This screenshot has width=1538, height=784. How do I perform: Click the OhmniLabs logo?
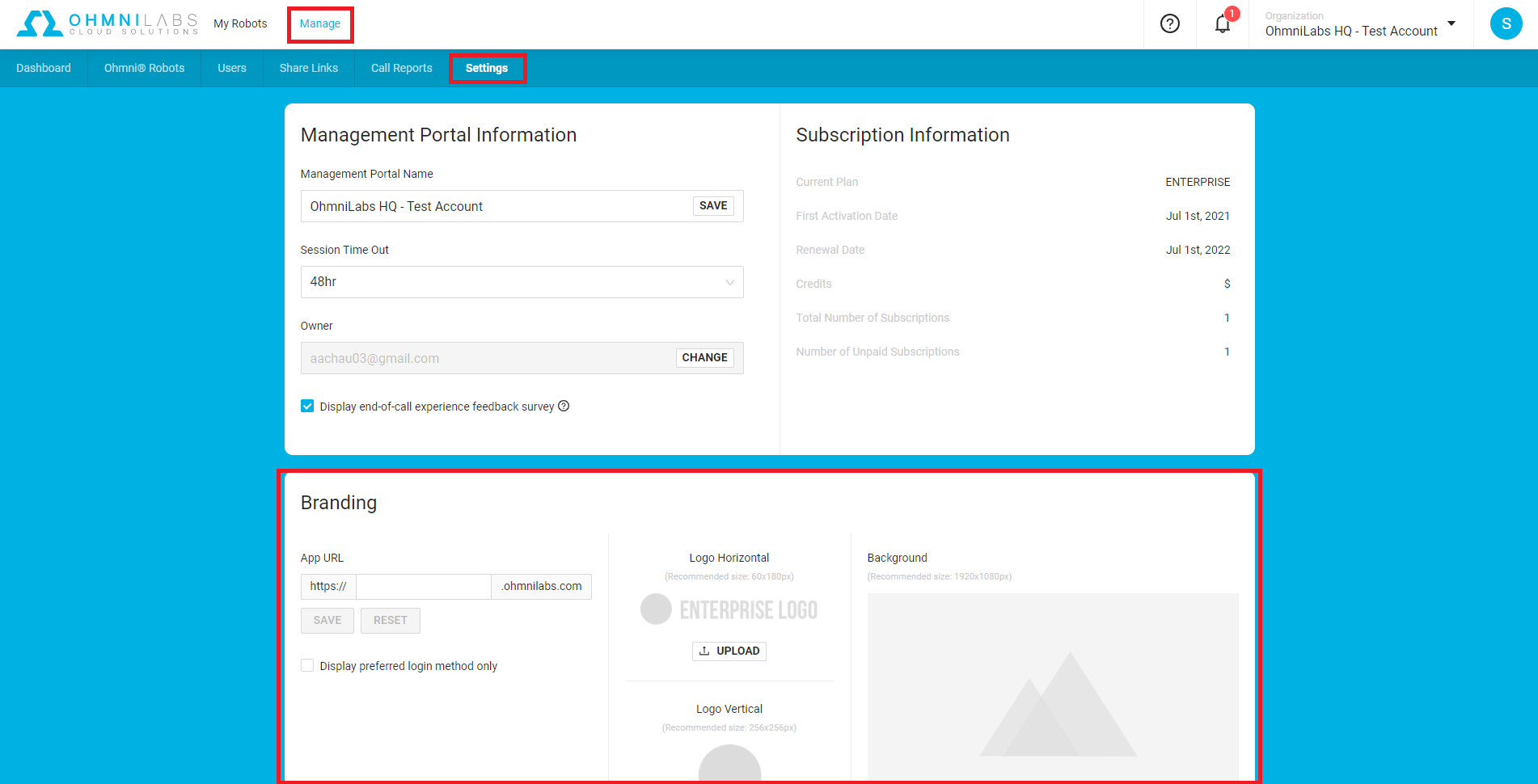click(107, 23)
